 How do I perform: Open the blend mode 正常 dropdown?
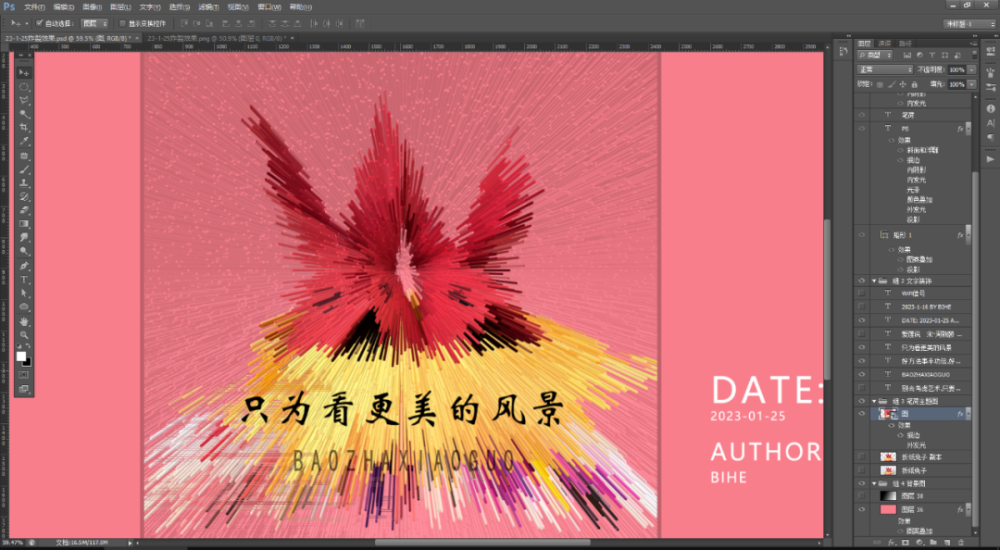[x=885, y=70]
